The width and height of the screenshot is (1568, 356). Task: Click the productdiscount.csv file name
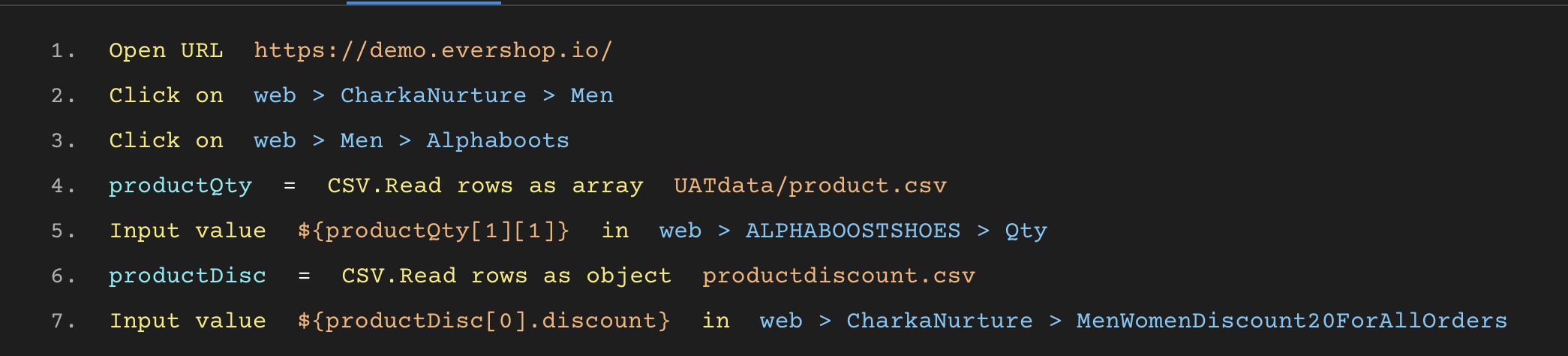839,276
